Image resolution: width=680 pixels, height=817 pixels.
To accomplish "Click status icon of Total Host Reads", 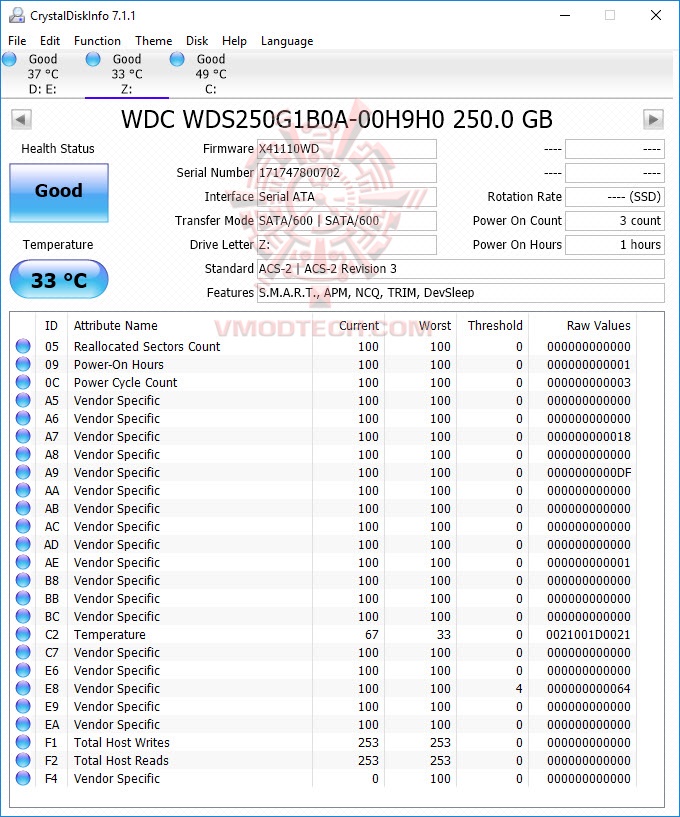I will (x=23, y=760).
